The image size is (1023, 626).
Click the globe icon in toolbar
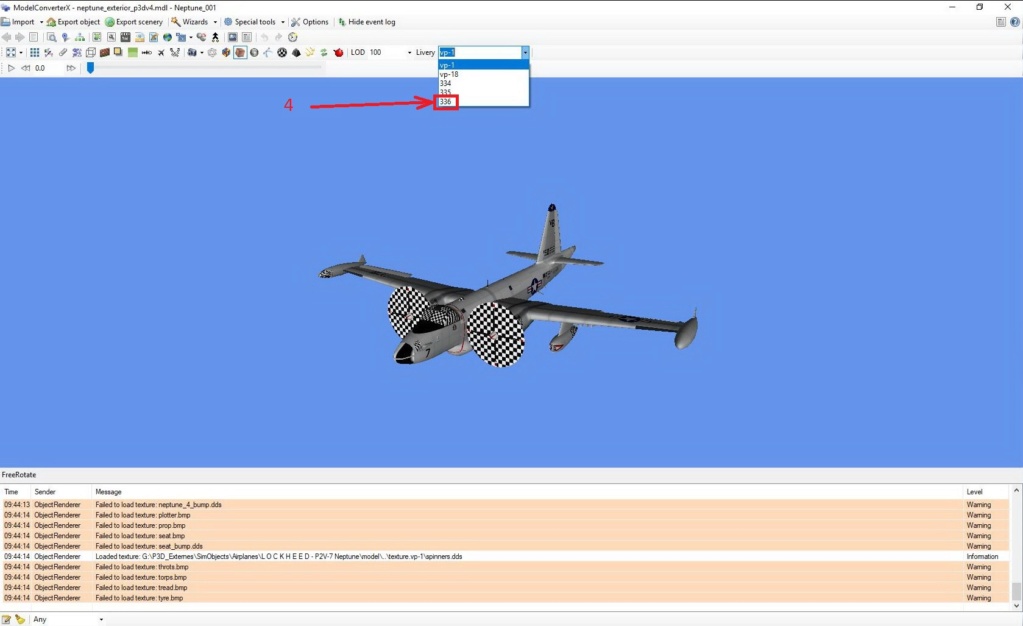coord(168,37)
